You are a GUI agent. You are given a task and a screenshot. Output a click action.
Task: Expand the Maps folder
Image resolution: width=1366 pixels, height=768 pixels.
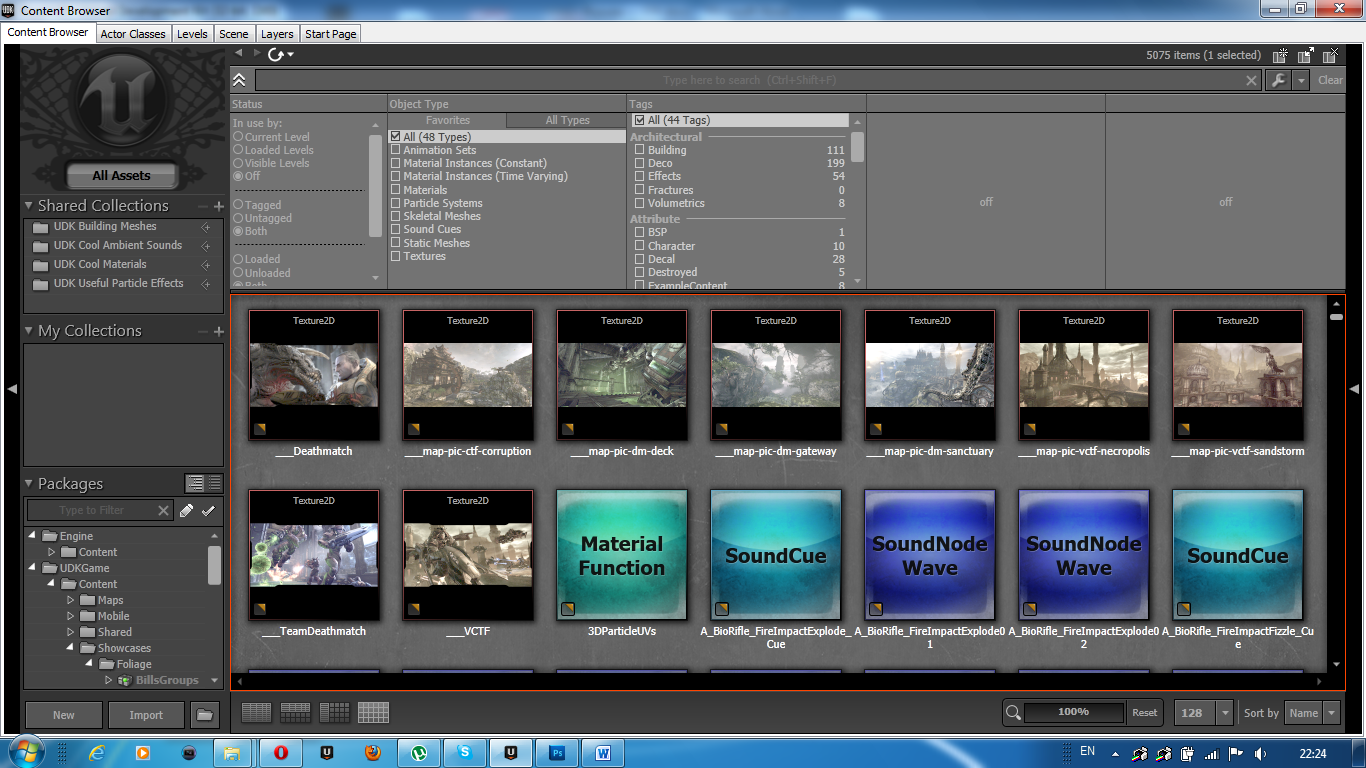(x=71, y=600)
